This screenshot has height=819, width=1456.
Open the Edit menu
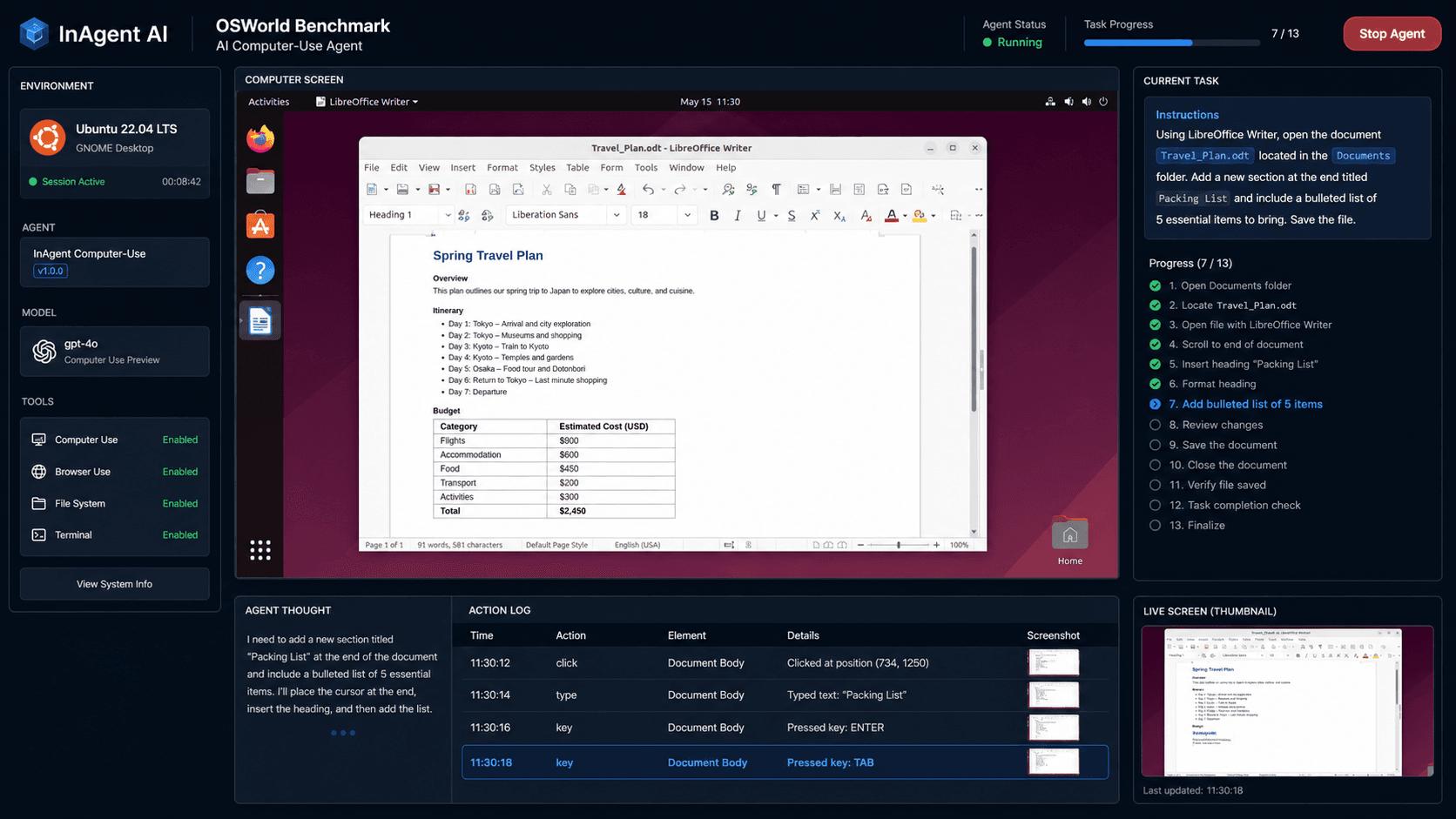[x=399, y=168]
